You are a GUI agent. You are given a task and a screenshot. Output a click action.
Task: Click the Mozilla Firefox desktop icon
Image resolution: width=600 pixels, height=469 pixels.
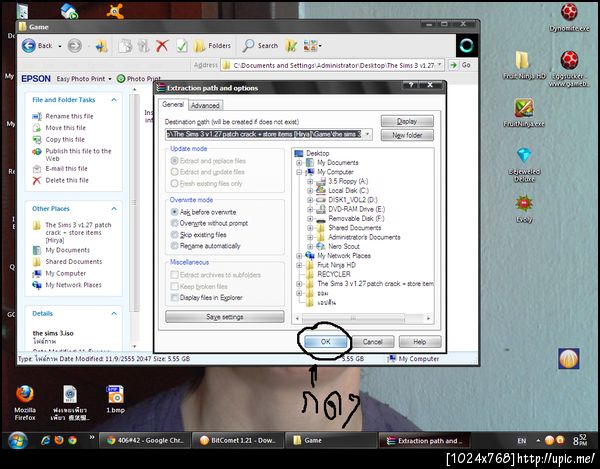[25, 403]
